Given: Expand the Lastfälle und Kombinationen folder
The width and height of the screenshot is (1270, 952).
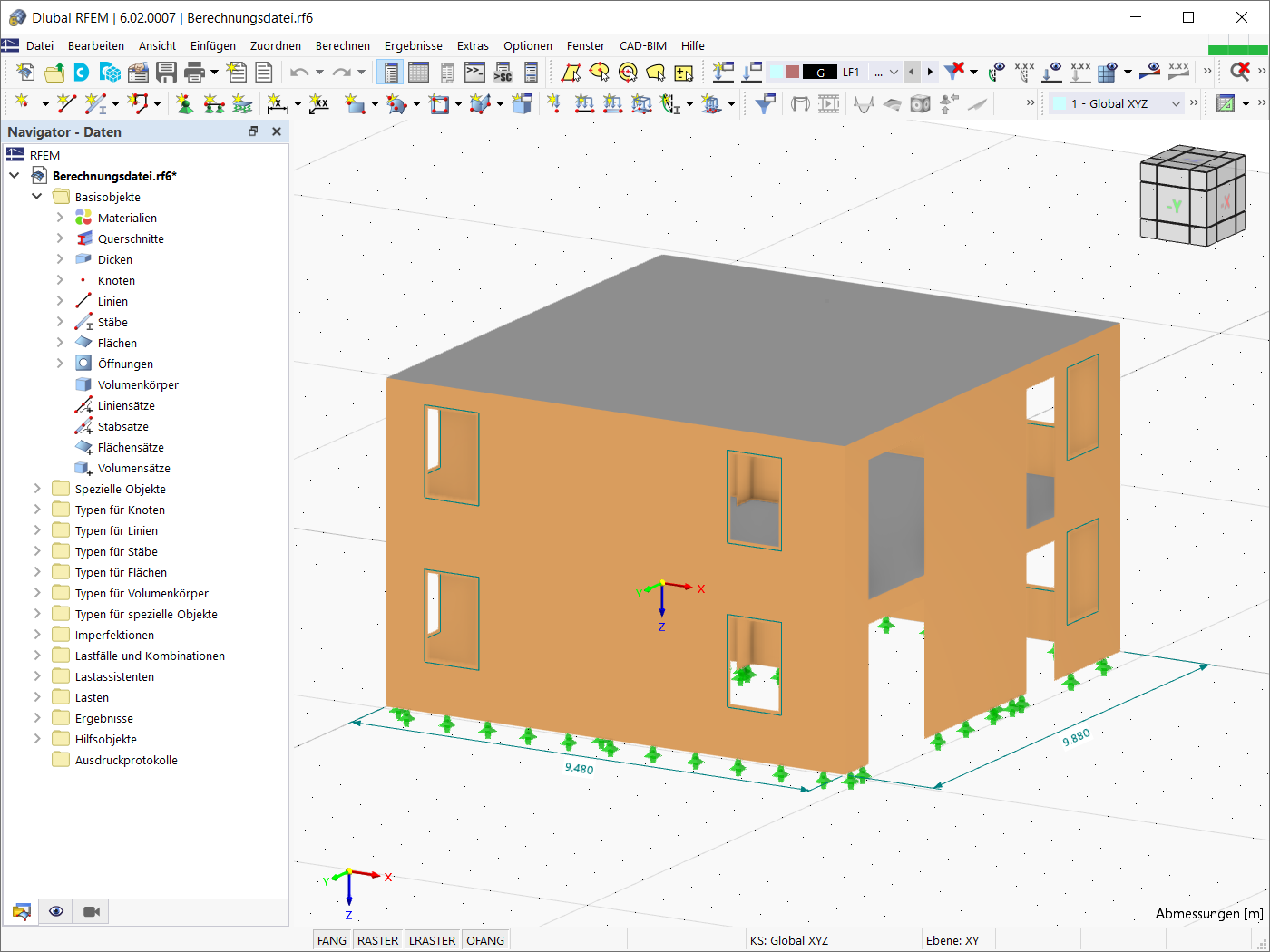Looking at the screenshot, I should click(37, 656).
